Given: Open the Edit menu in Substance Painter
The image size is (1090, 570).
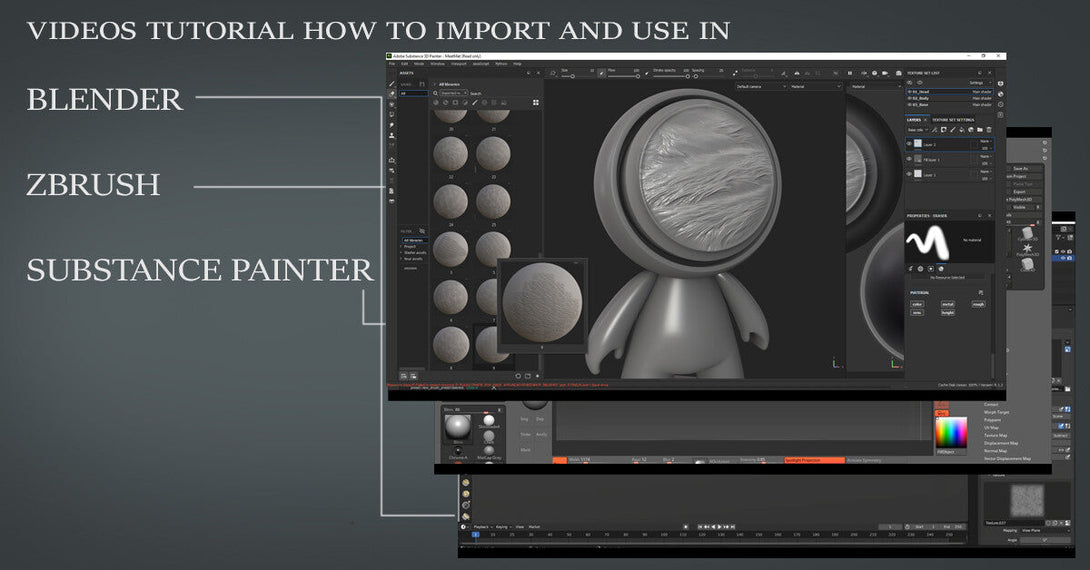Looking at the screenshot, I should pos(405,64).
